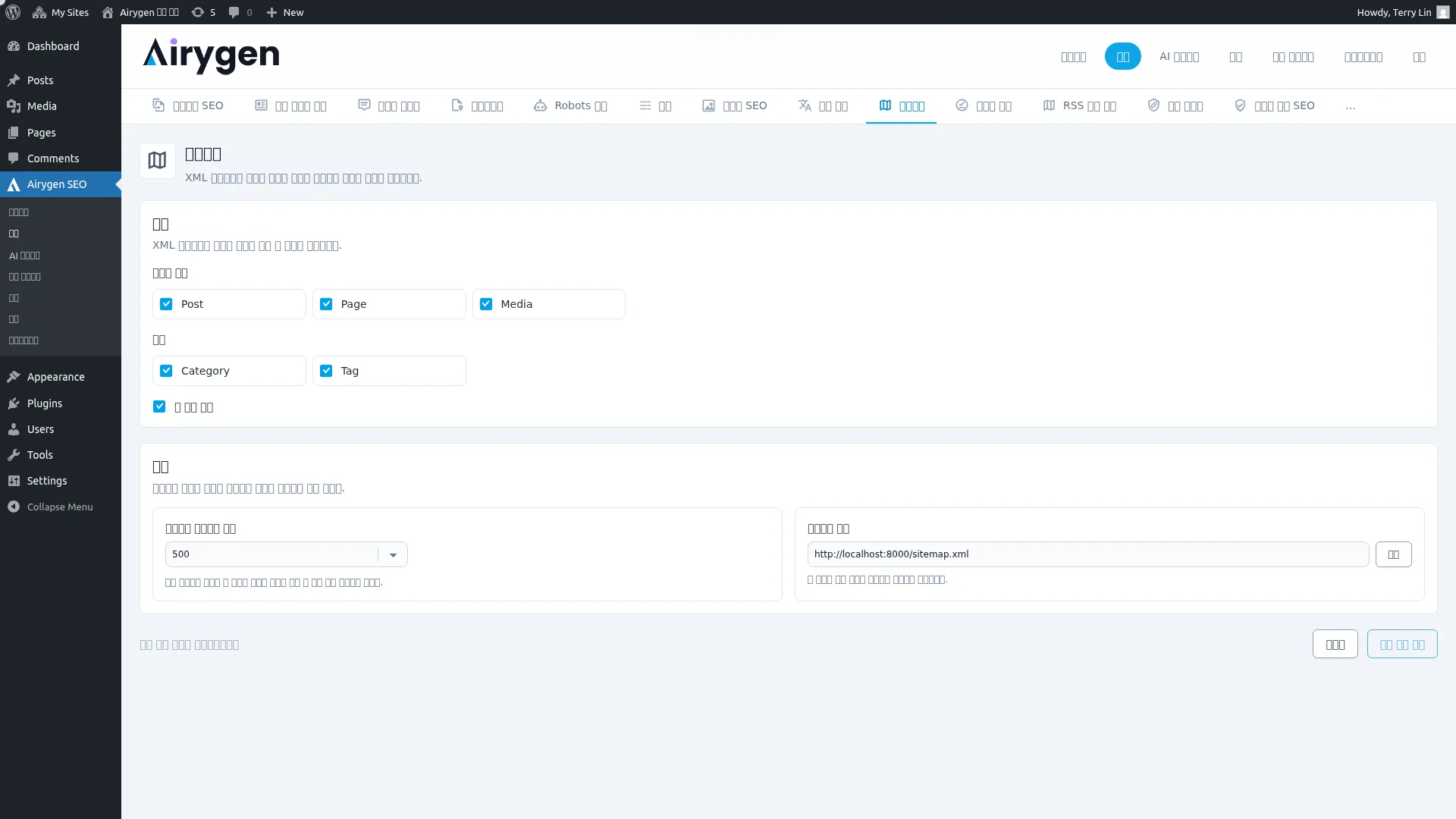Uncheck the Post checkbox

point(166,304)
